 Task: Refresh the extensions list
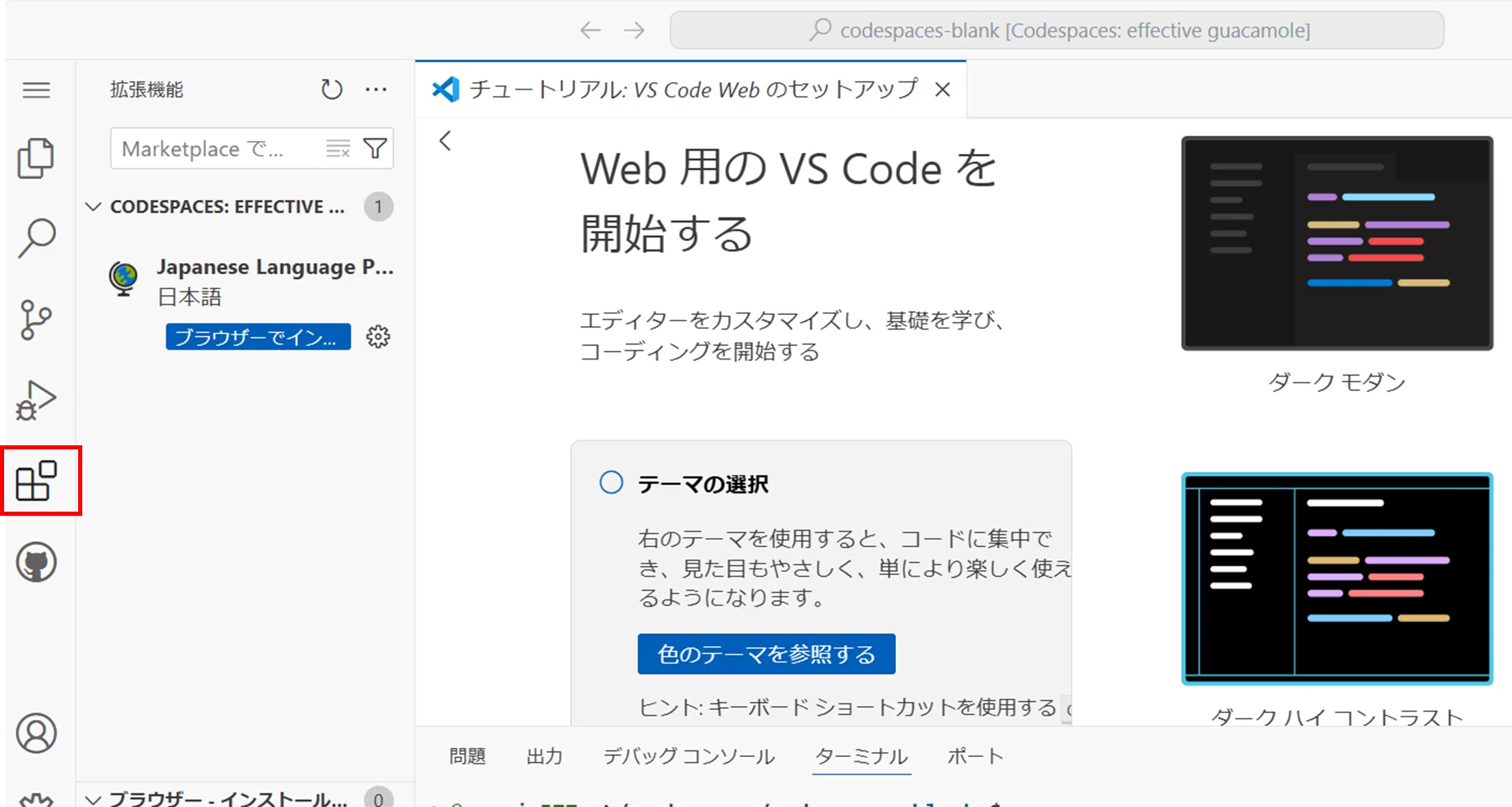332,89
